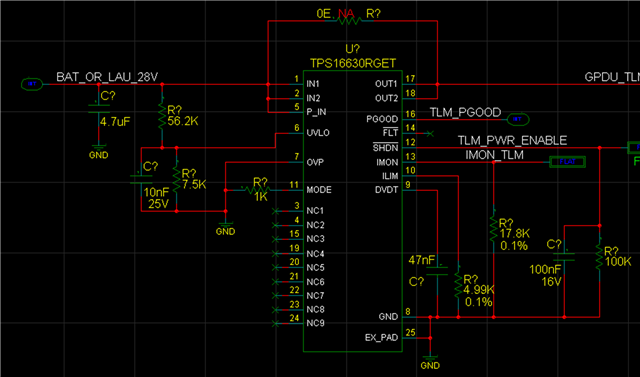Viewport: 640px width, 377px height.
Task: Select the 4.7uF capacitor symbol
Action: (x=98, y=109)
